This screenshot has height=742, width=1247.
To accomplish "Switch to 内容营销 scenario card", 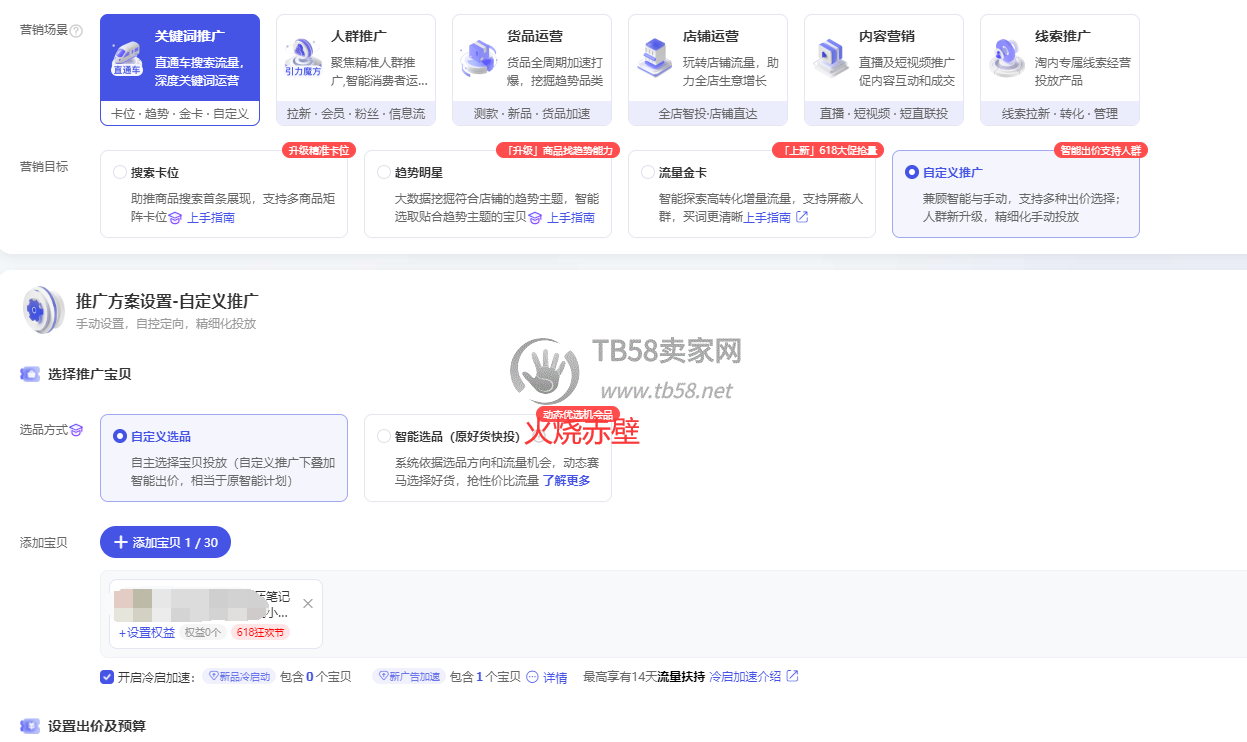I will [884, 70].
